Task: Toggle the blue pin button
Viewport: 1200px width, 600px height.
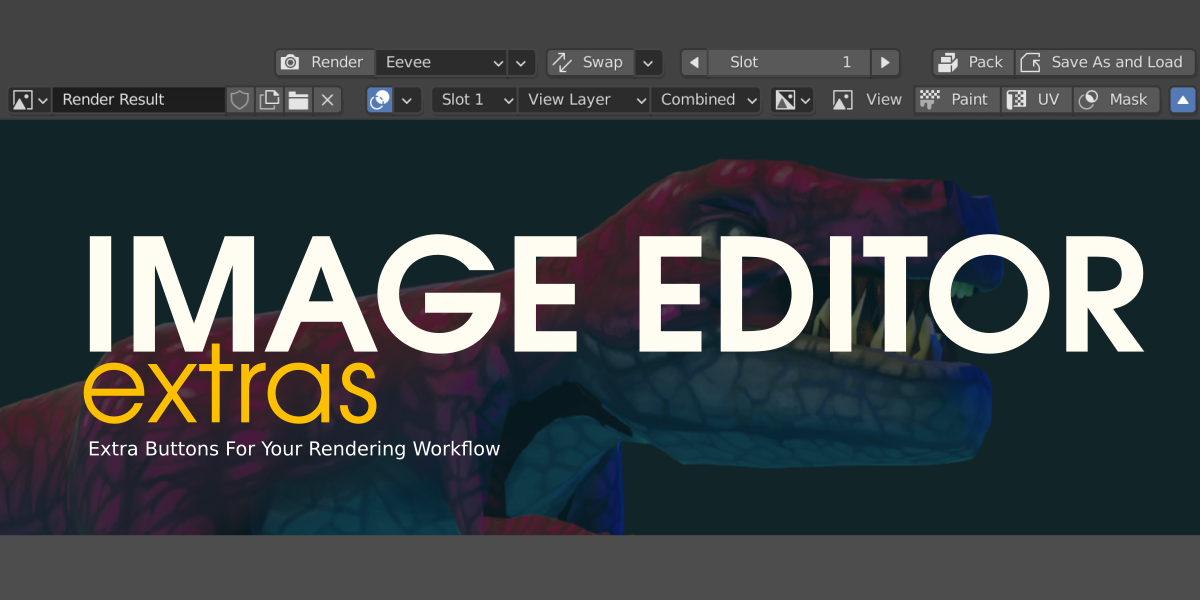Action: pos(379,99)
